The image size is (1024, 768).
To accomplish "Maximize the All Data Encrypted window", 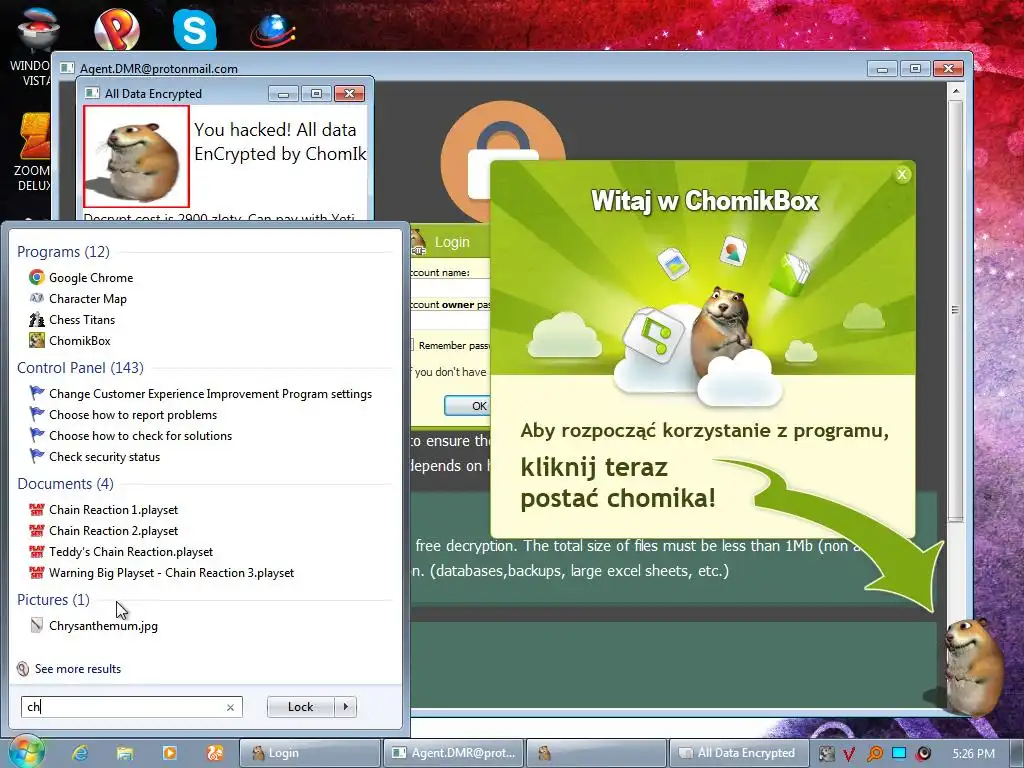I will click(x=316, y=94).
